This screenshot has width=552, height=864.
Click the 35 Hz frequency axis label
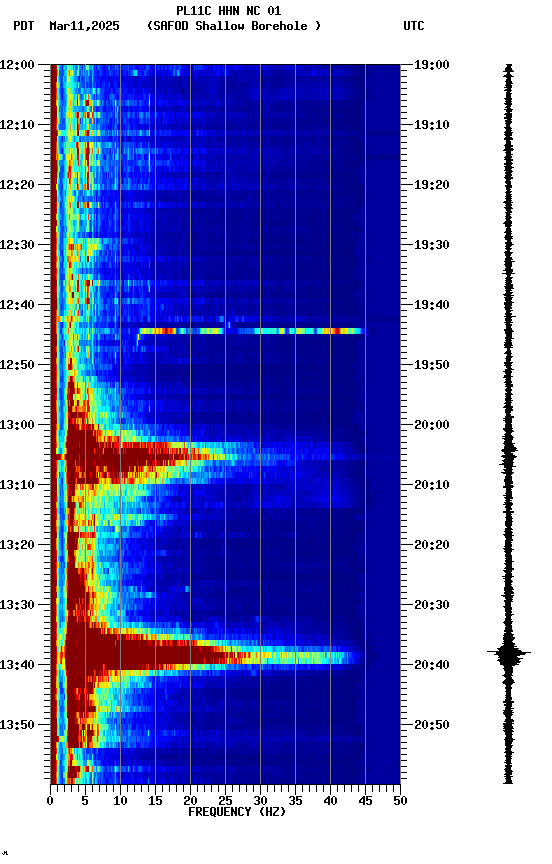tap(295, 801)
